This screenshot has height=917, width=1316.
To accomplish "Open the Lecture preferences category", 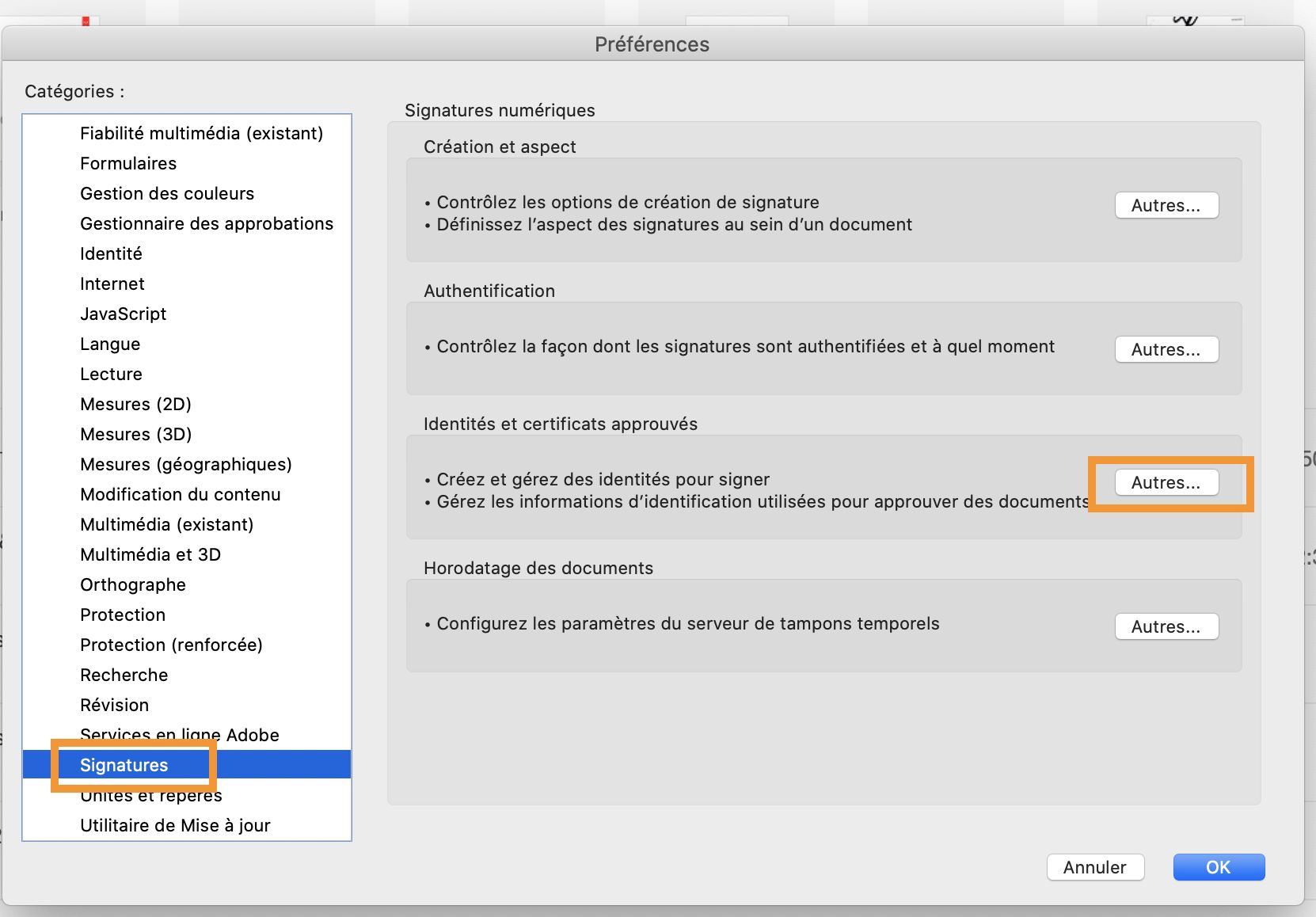I will (x=111, y=374).
